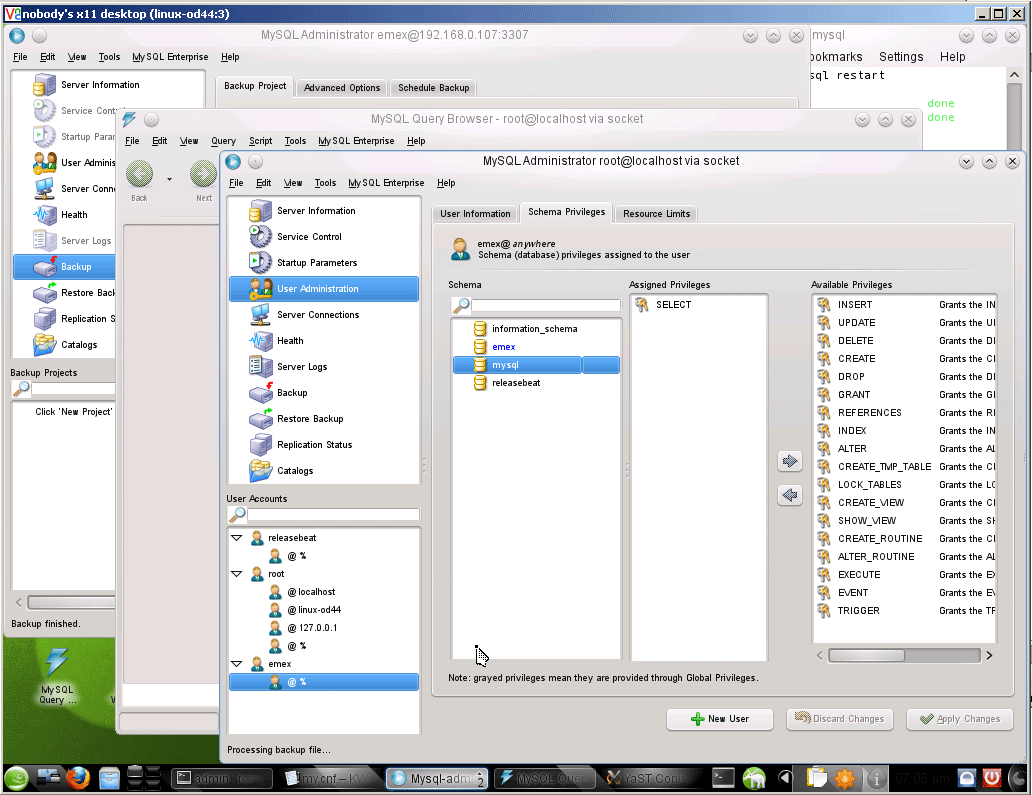Open the Query menu in Query Browser
The image size is (1032, 795).
[223, 141]
